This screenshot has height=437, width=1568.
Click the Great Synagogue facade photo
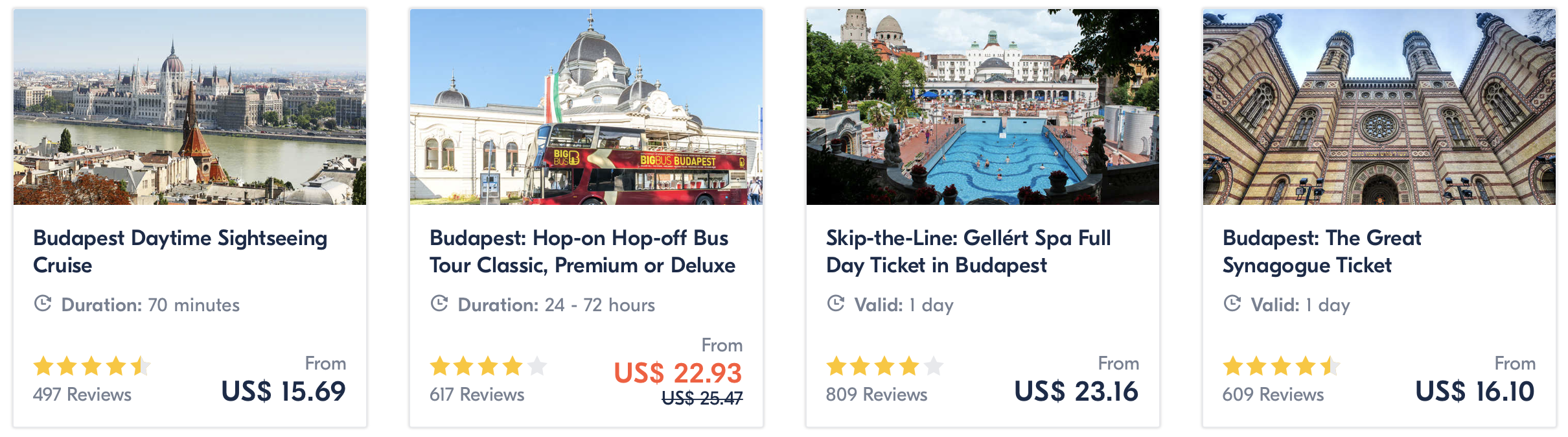pyautogui.click(x=1379, y=107)
